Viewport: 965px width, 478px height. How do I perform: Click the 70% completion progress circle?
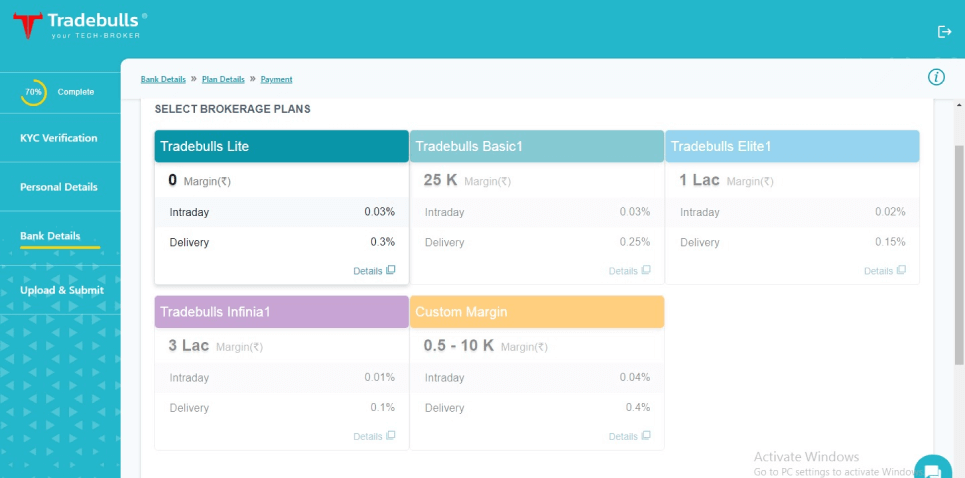pyautogui.click(x=34, y=92)
